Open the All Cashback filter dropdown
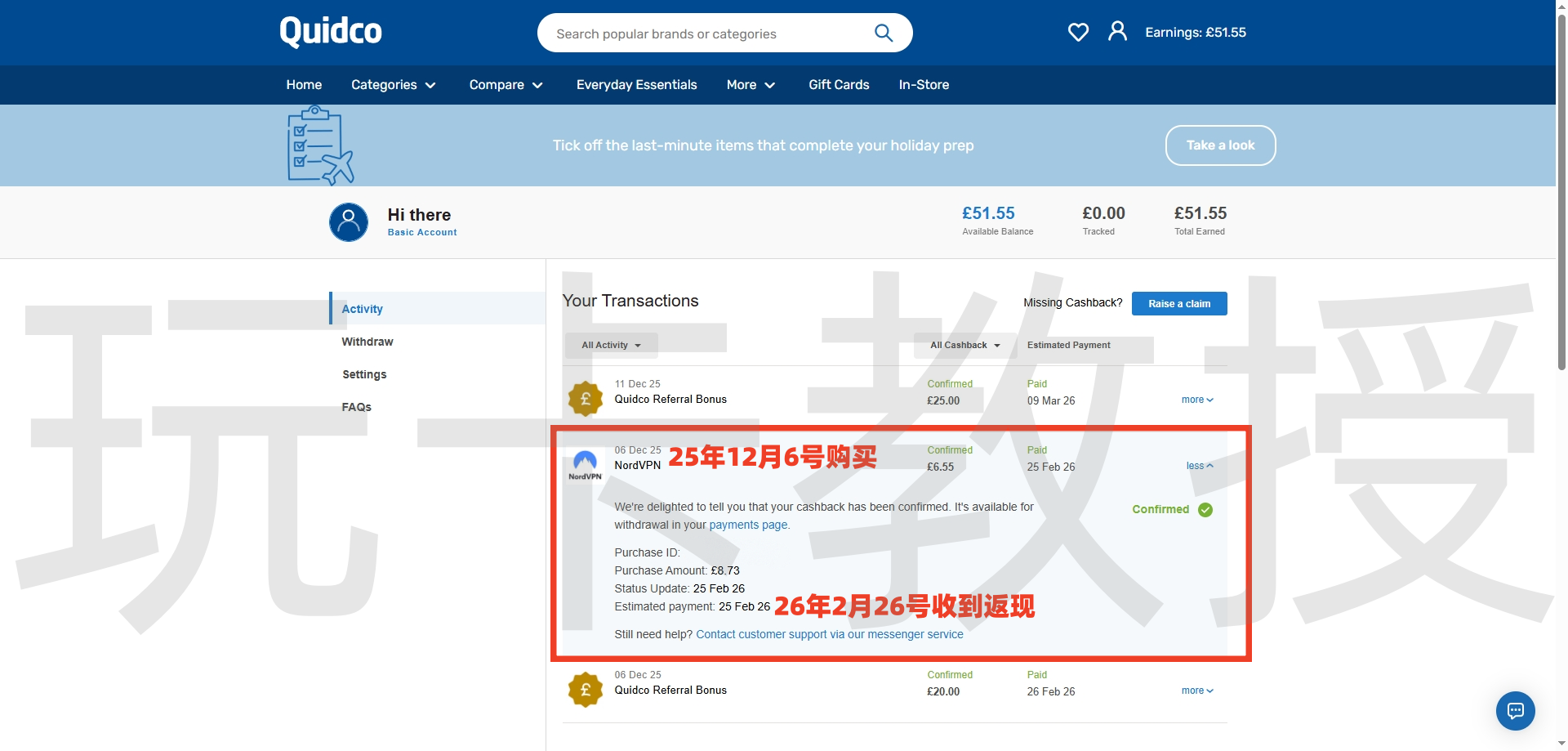Image resolution: width=1568 pixels, height=751 pixels. tap(963, 345)
